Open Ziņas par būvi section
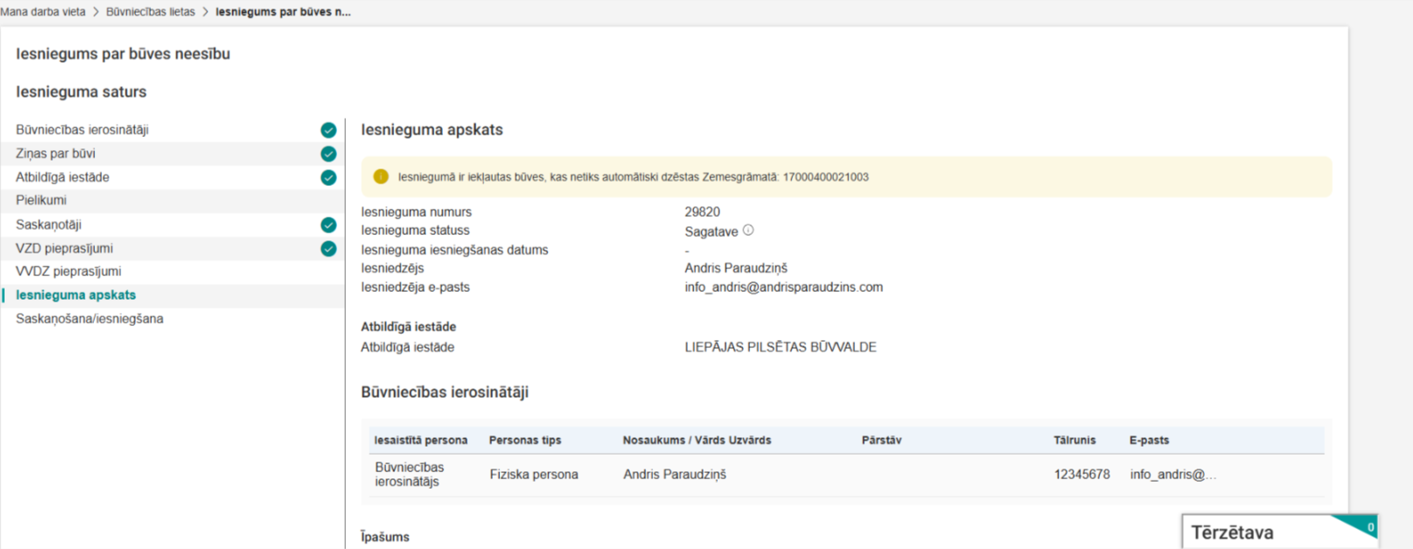This screenshot has height=549, width=1413. [x=56, y=154]
